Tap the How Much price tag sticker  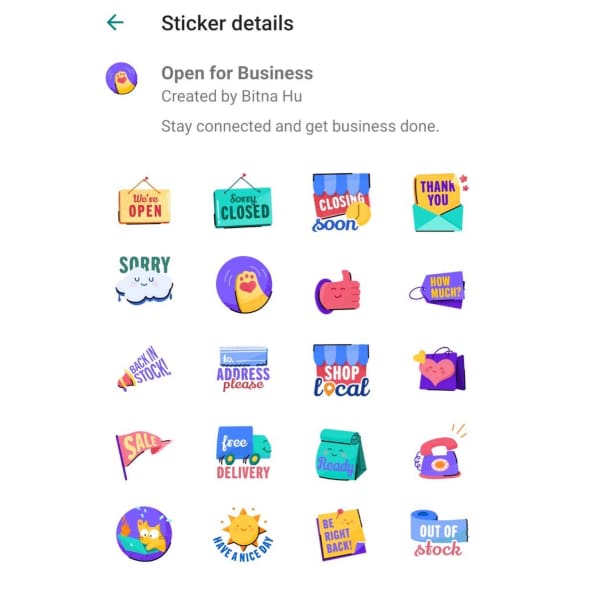[x=437, y=290]
